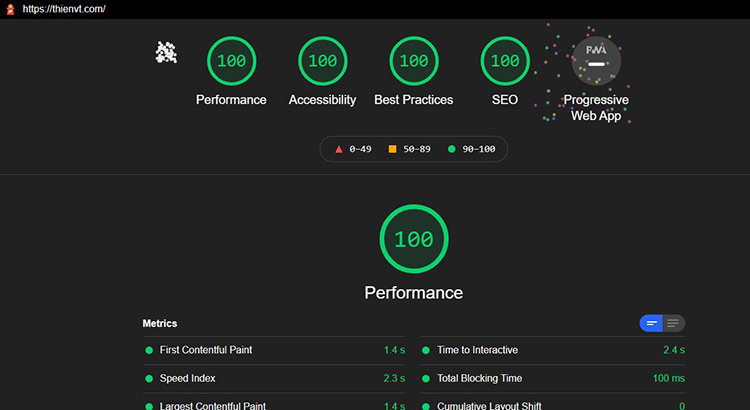This screenshot has height=410, width=750.
Task: Click the large central Performance gauge
Action: (413, 239)
